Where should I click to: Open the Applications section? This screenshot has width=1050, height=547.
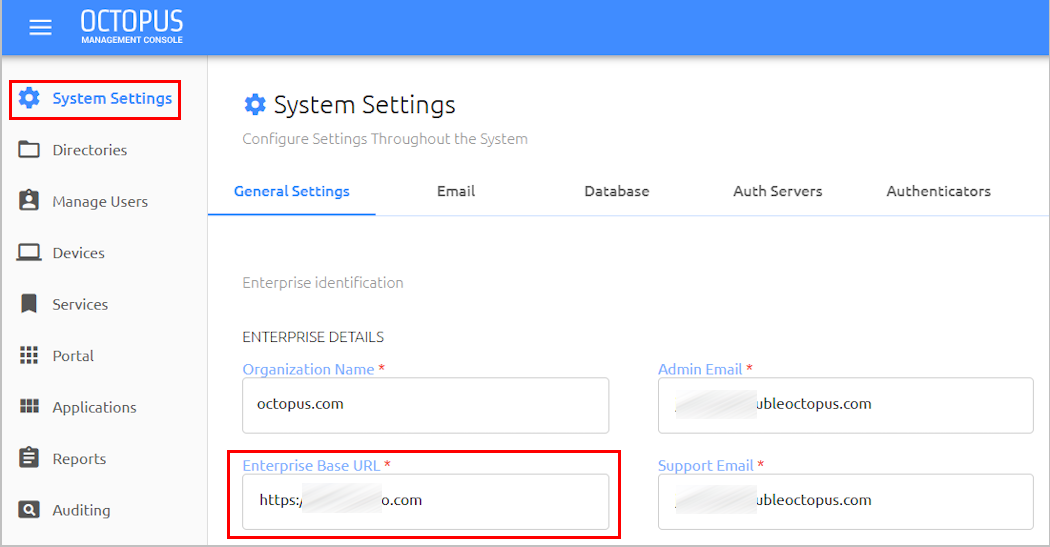point(94,408)
